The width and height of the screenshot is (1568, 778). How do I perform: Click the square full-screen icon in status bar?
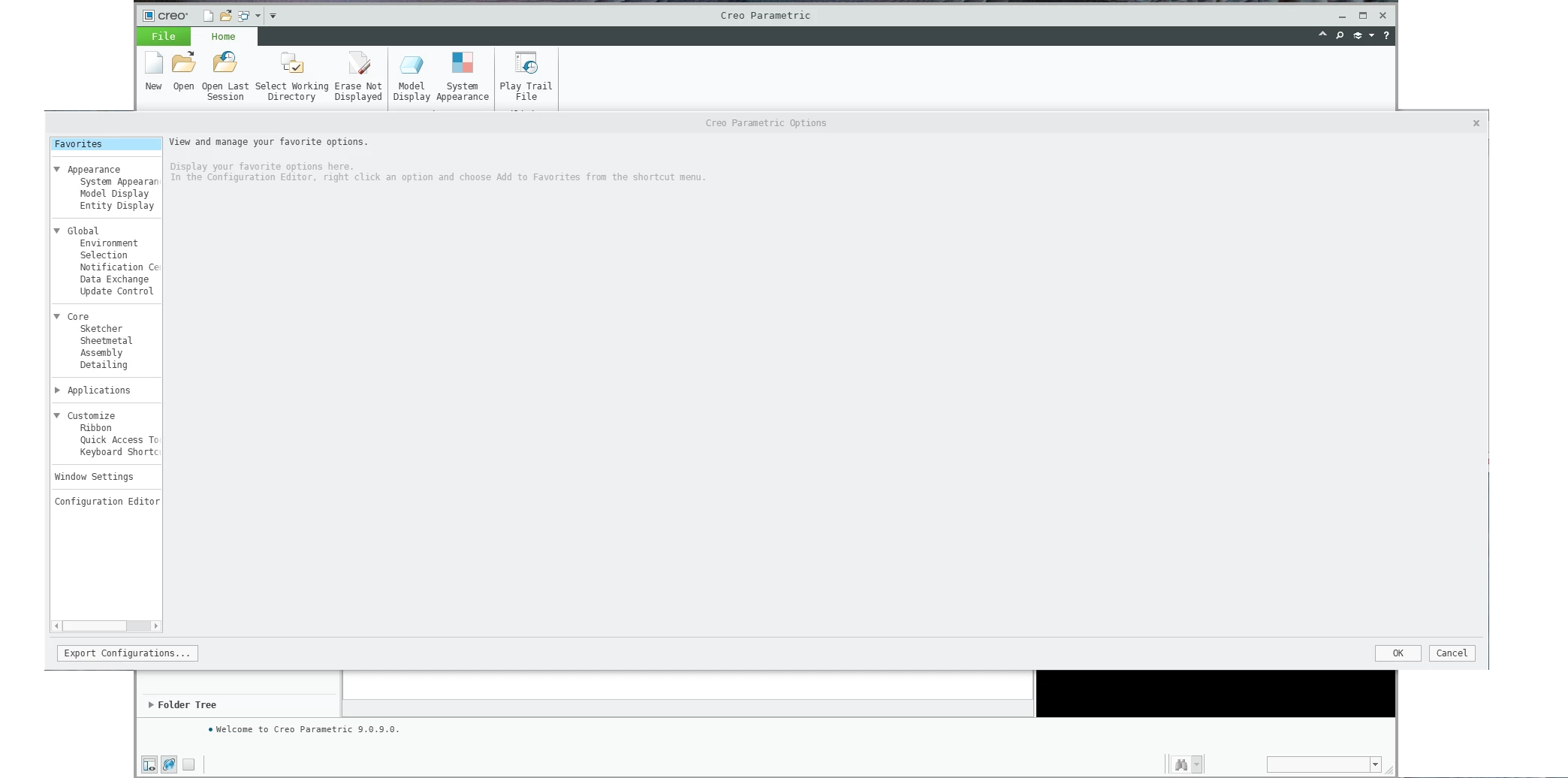(x=188, y=764)
